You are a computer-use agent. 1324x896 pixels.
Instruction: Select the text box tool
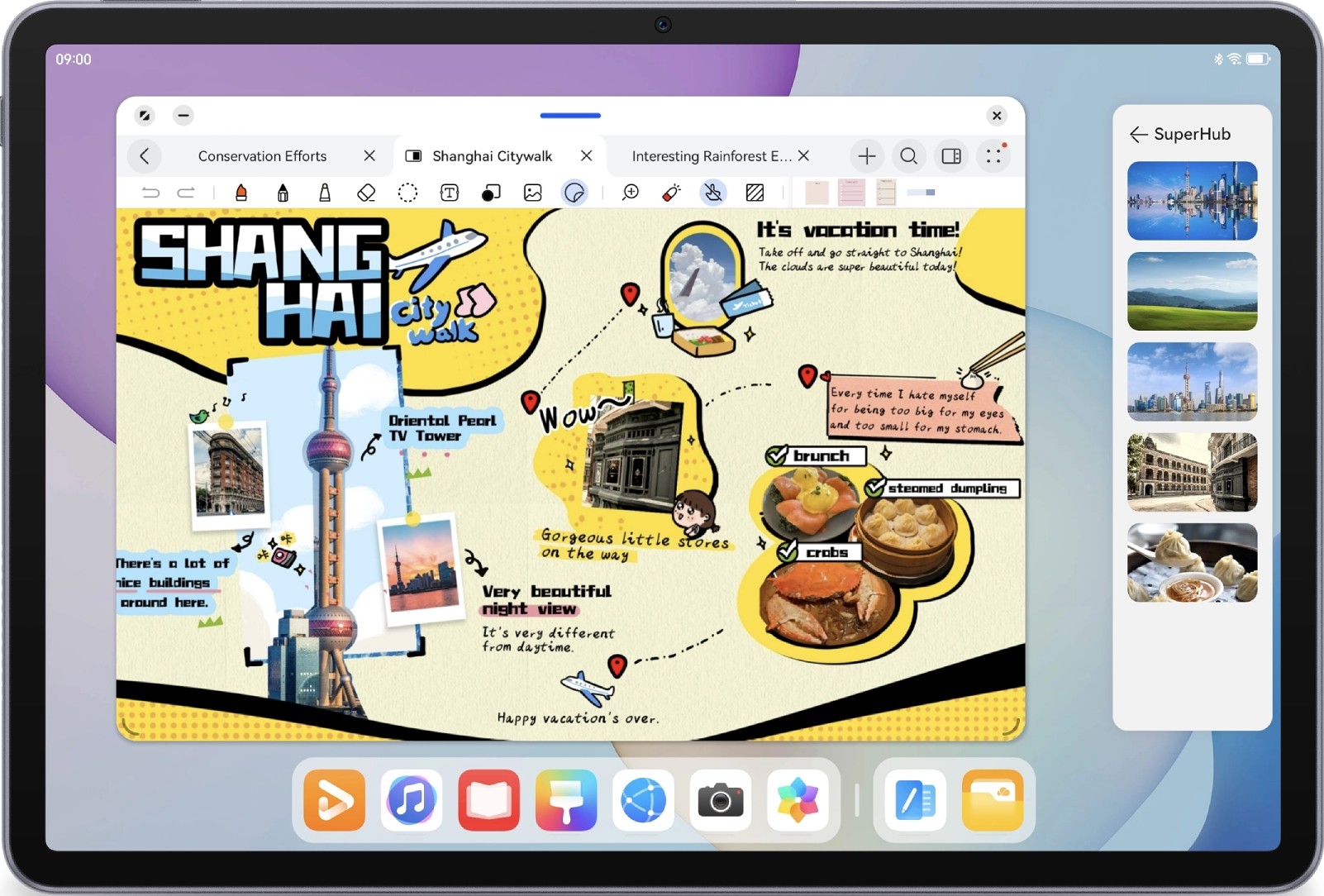coord(449,193)
